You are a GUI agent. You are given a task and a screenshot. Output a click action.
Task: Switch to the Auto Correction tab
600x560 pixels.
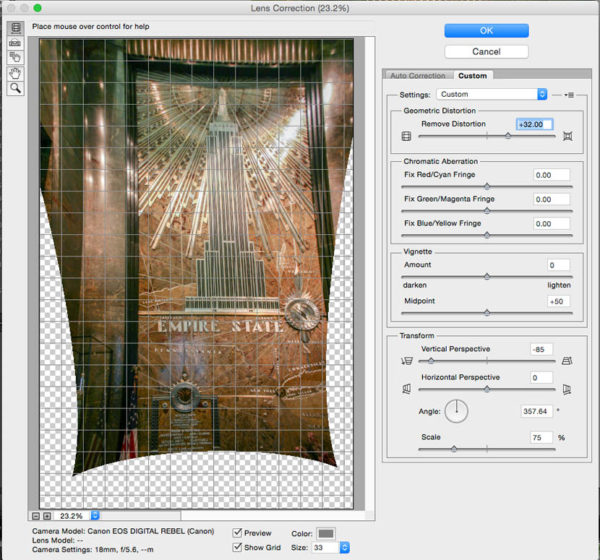pyautogui.click(x=418, y=75)
